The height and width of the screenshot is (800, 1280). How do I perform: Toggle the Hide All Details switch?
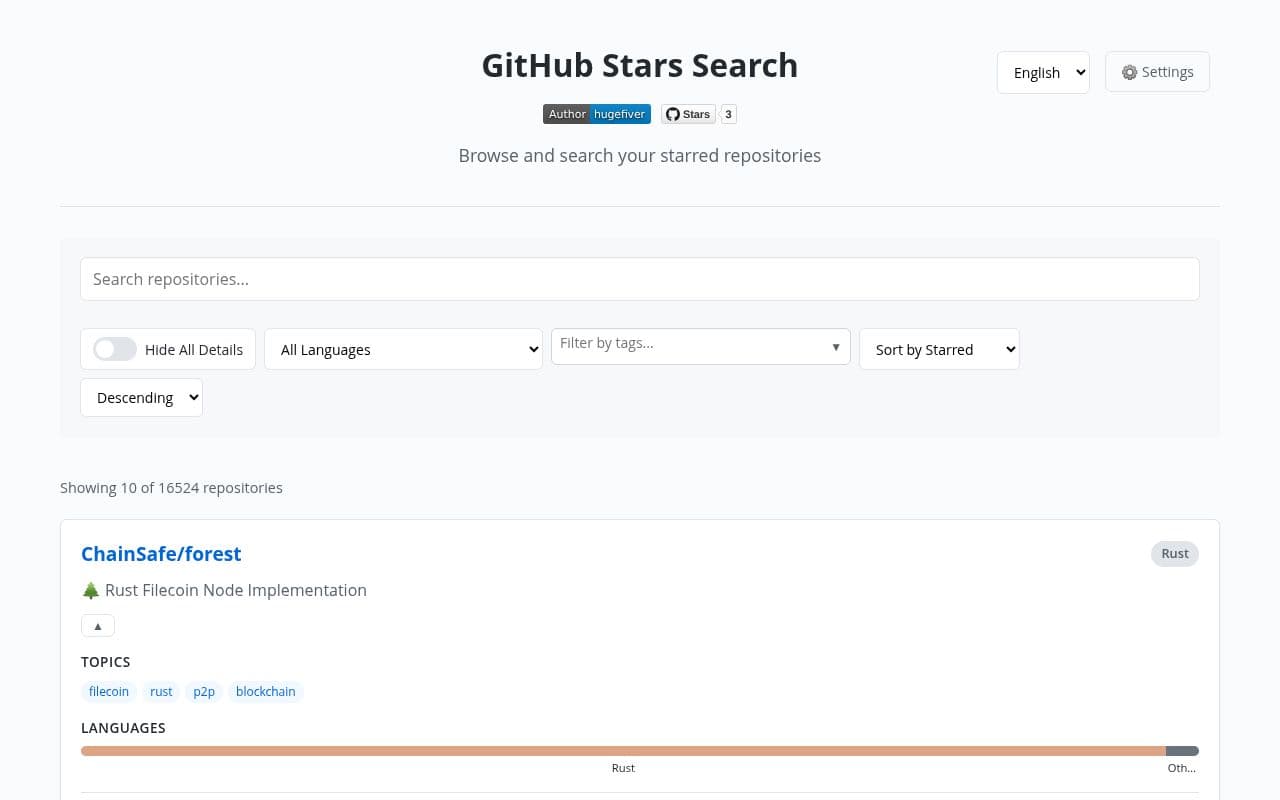(115, 349)
